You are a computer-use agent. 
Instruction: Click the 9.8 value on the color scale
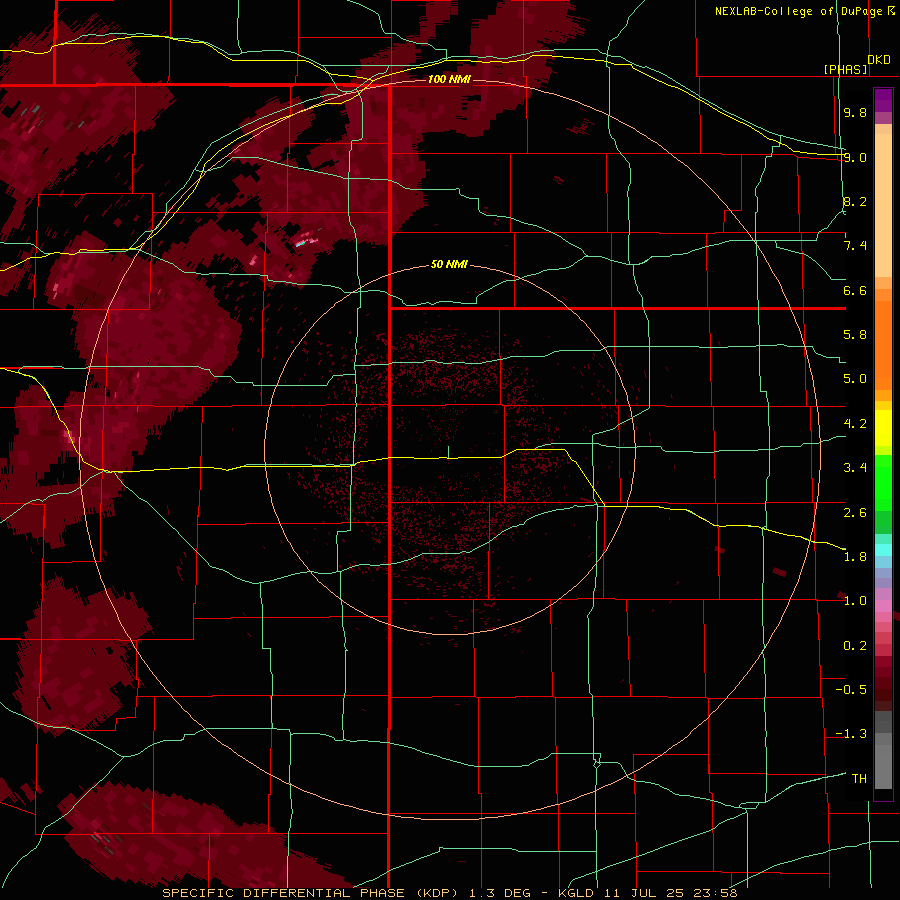pyautogui.click(x=855, y=112)
